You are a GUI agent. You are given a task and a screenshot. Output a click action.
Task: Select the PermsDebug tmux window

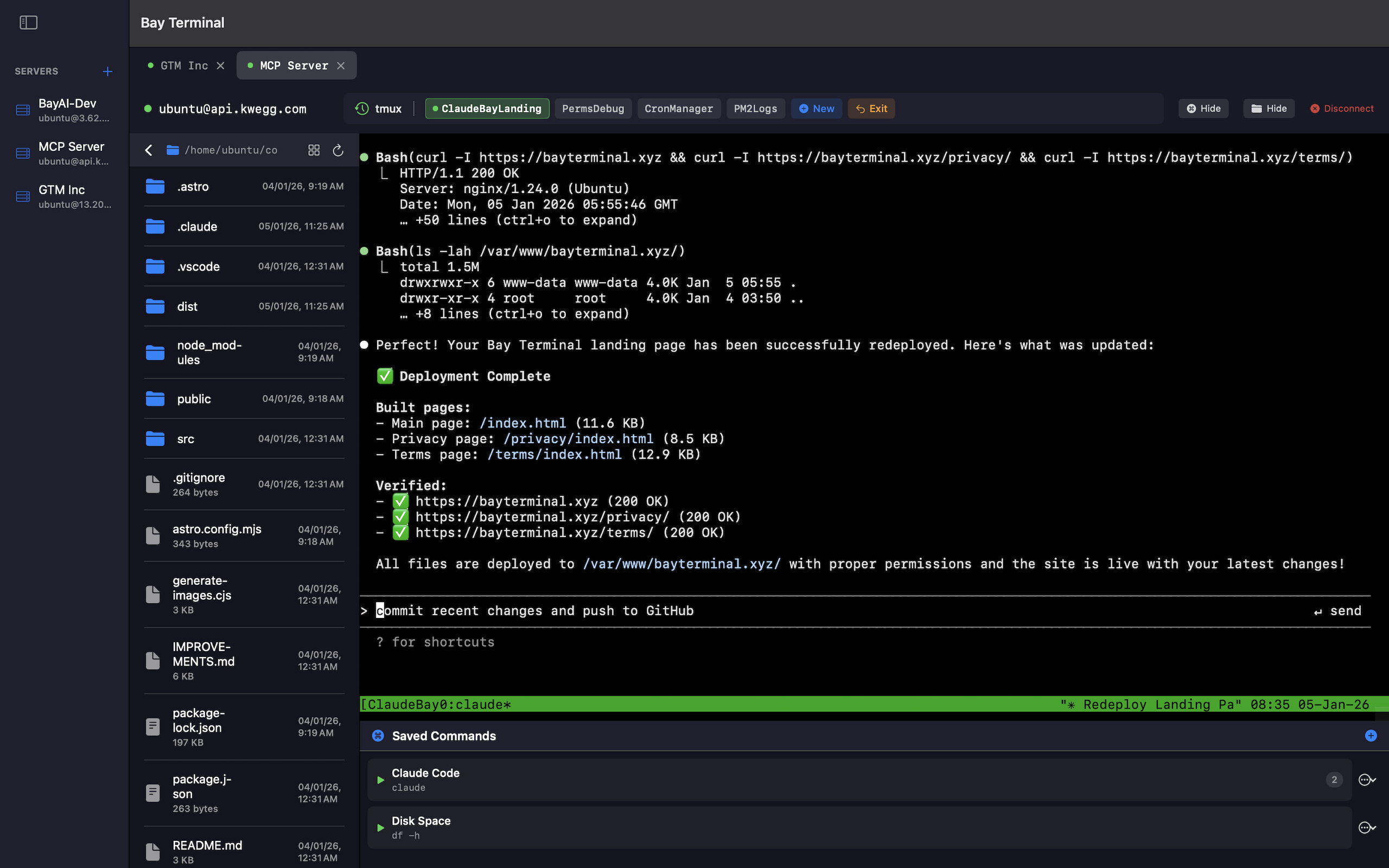(593, 108)
